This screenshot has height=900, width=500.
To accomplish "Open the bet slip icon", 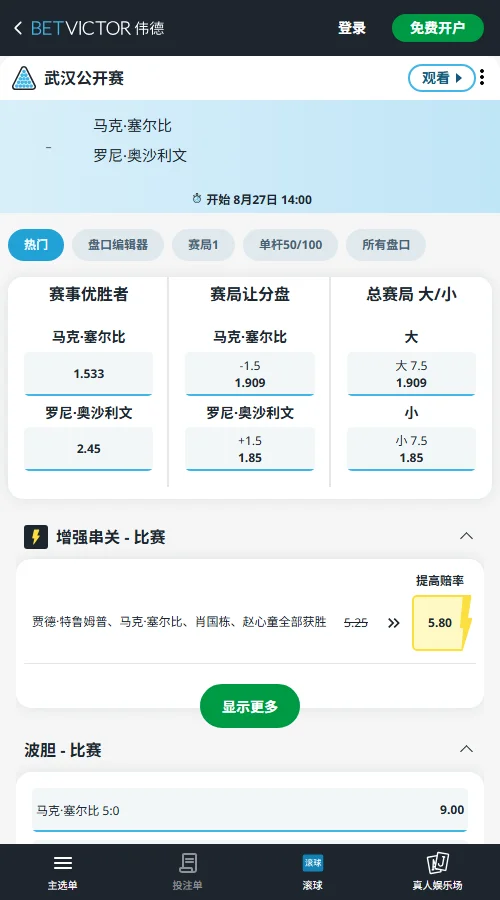I will pos(188,863).
